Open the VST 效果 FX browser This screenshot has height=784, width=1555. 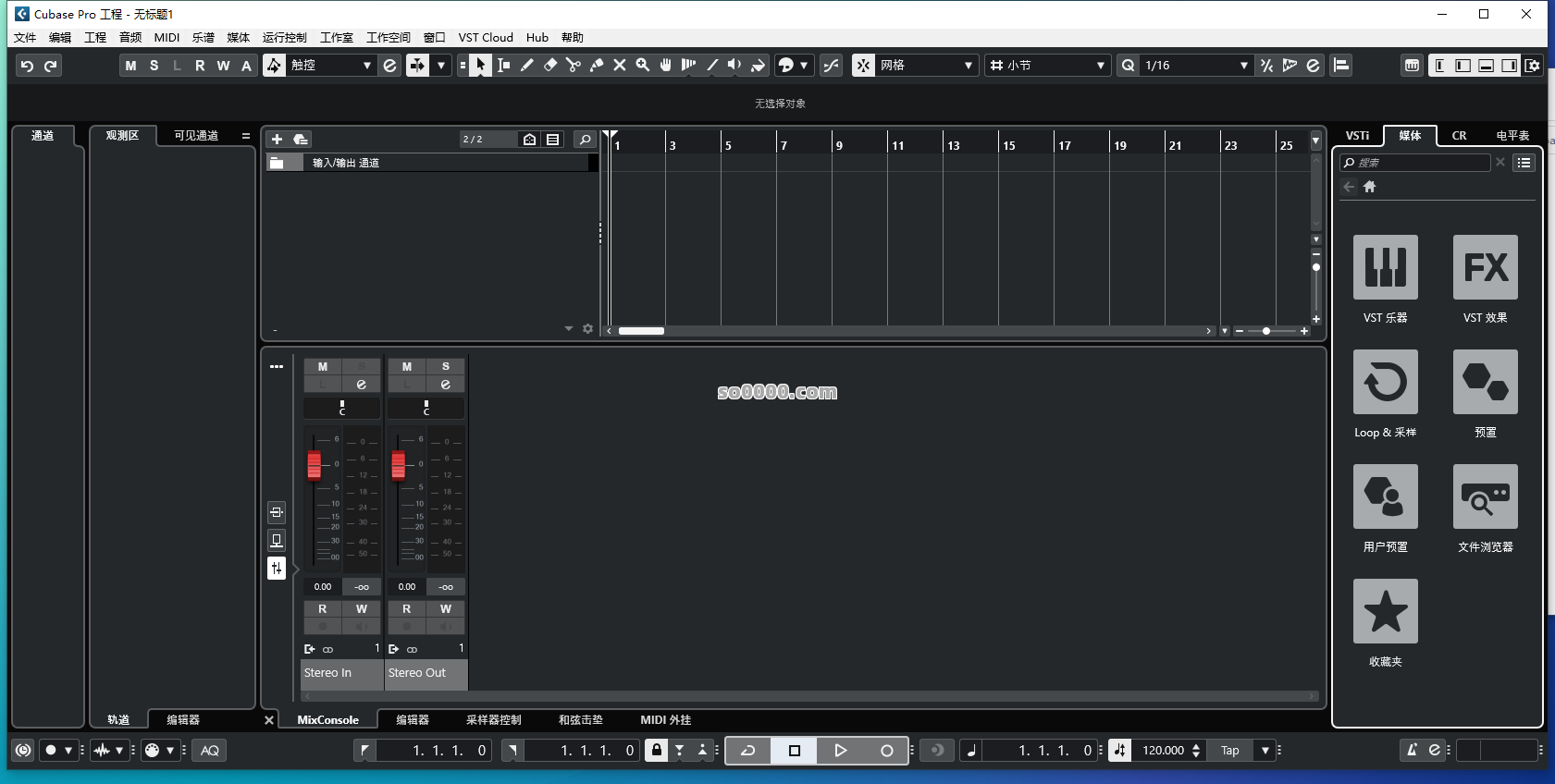point(1485,267)
